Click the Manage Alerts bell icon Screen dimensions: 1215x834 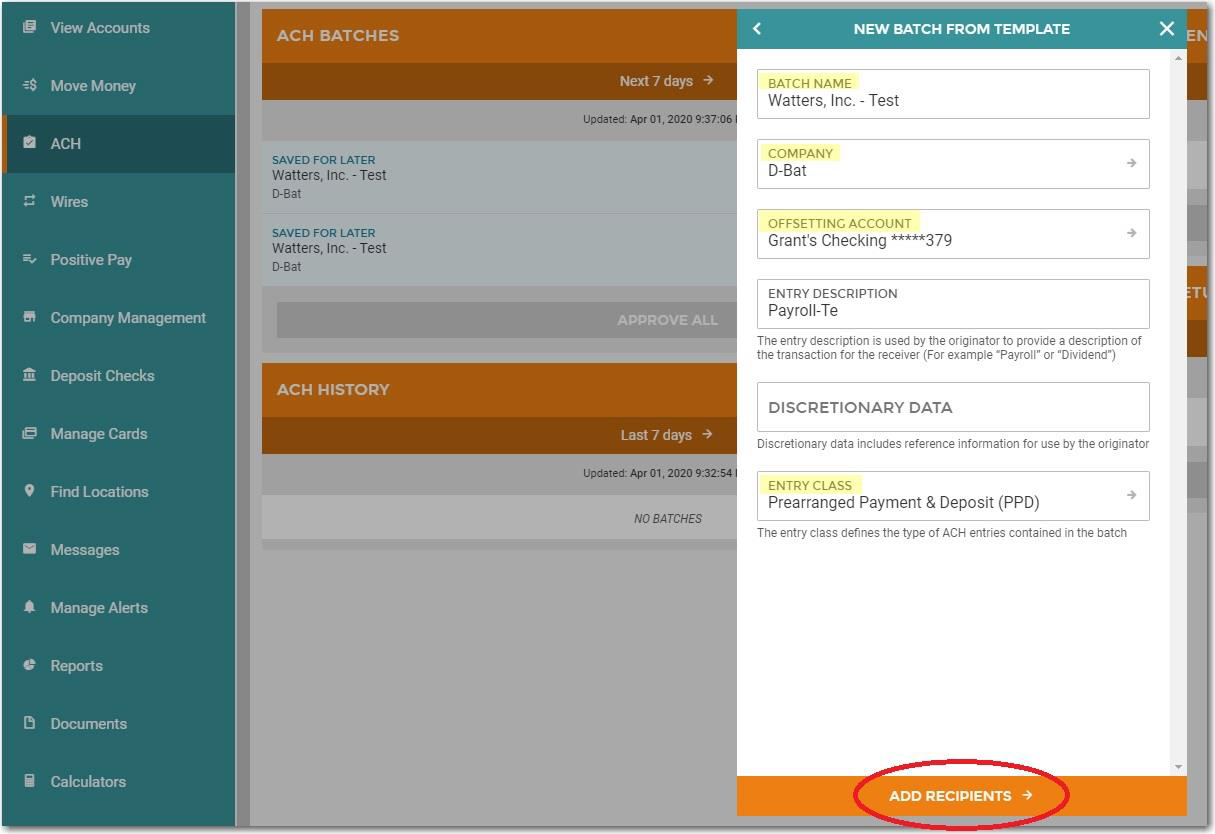click(x=30, y=608)
